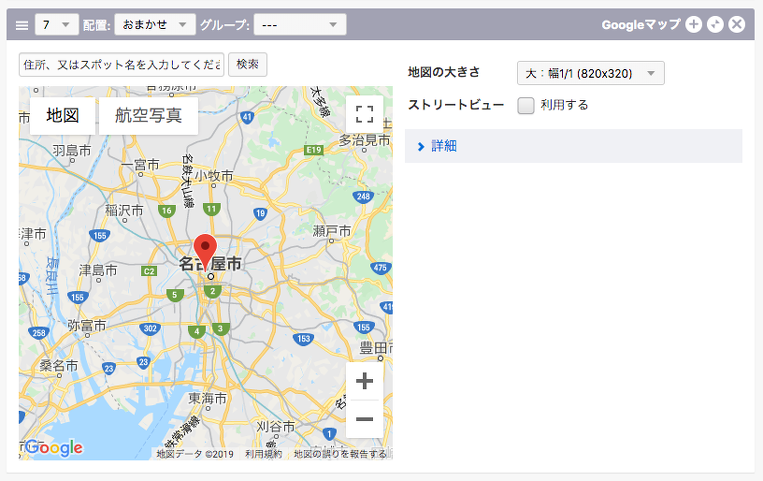
Task: Click the Google logo on the map
Action: (54, 447)
